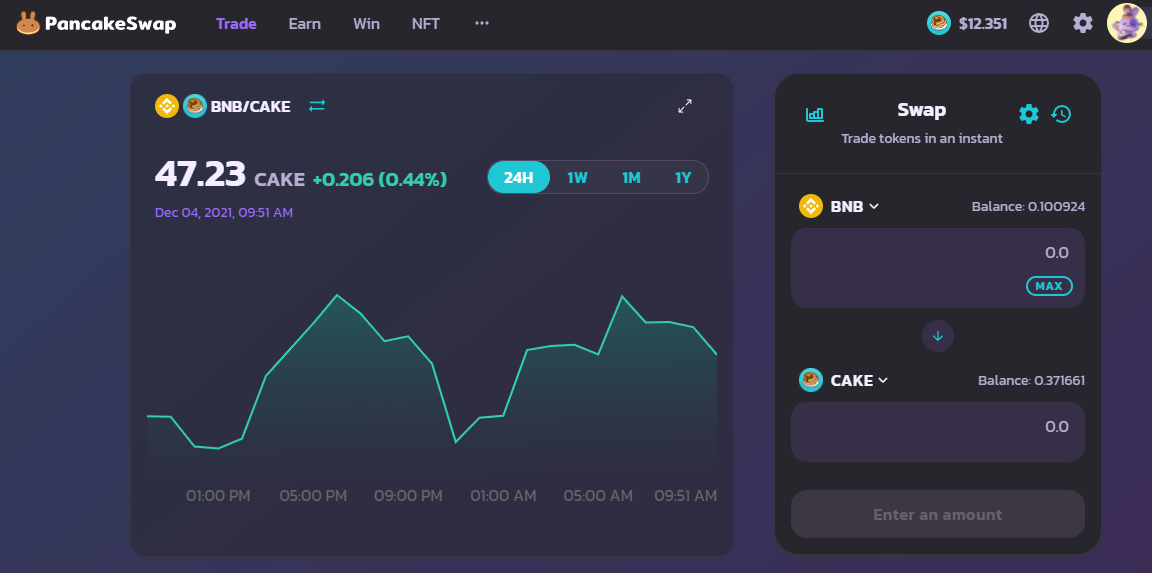Open the BNB token dropdown
1152x573 pixels.
point(854,206)
